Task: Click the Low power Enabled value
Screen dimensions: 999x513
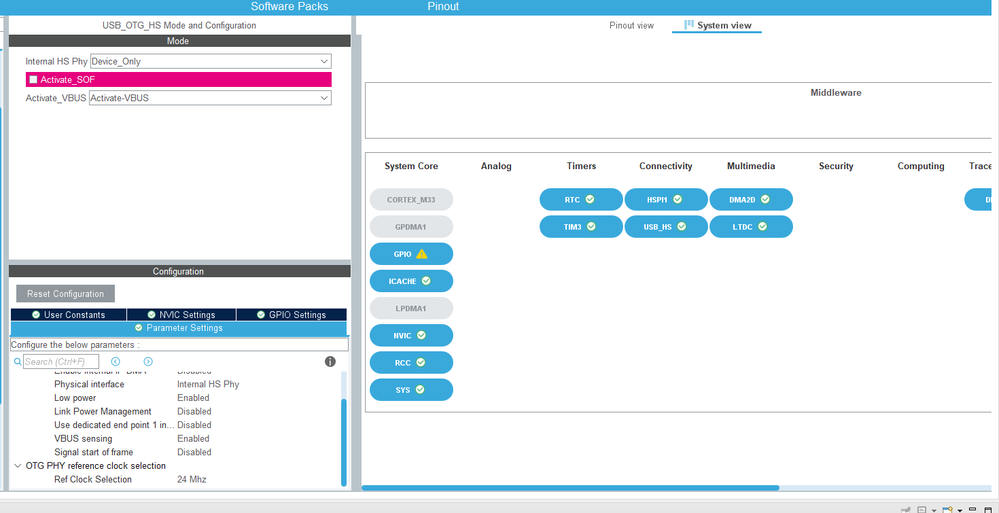Action: [x=194, y=398]
